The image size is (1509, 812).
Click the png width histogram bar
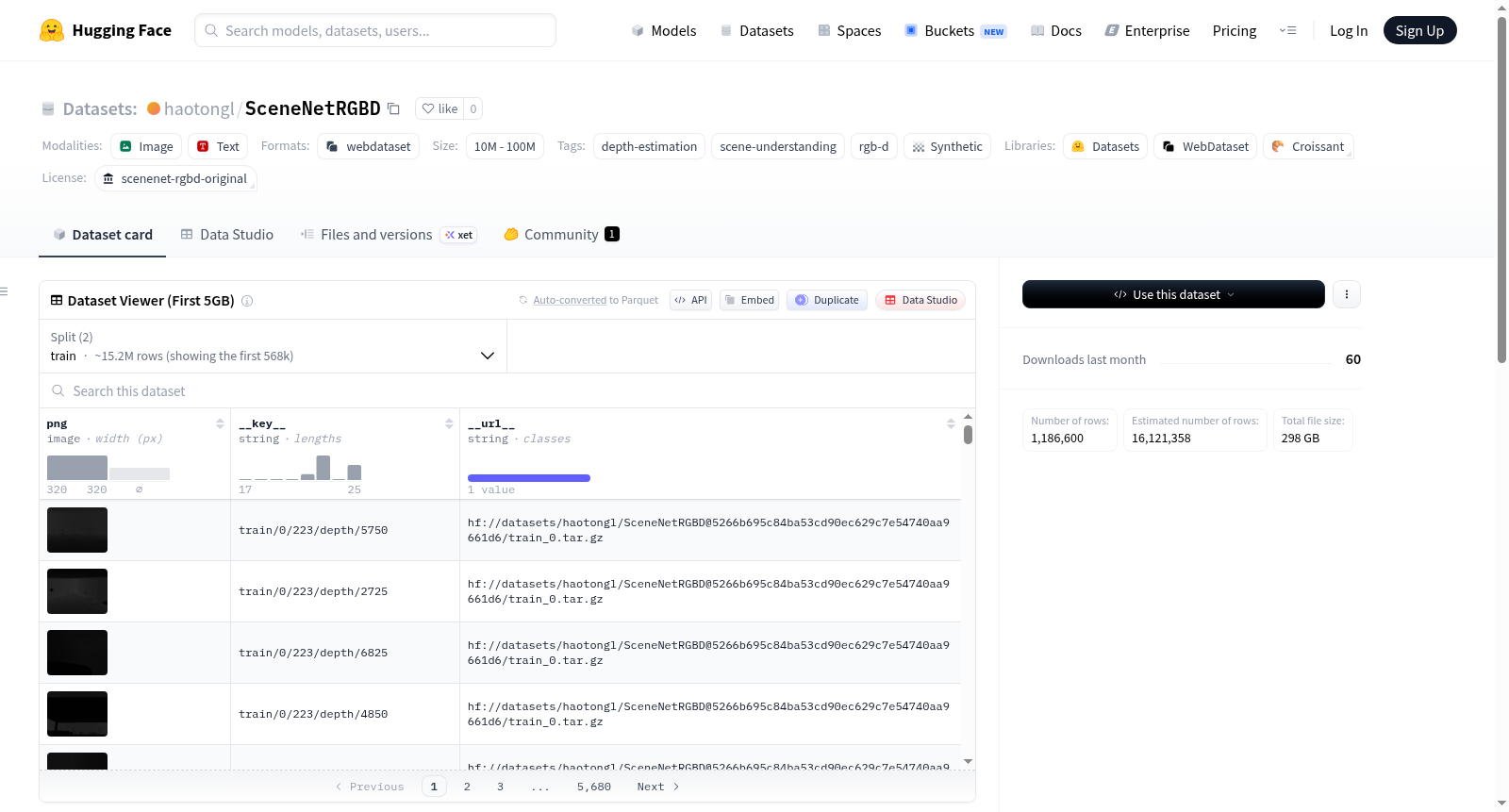pos(77,468)
